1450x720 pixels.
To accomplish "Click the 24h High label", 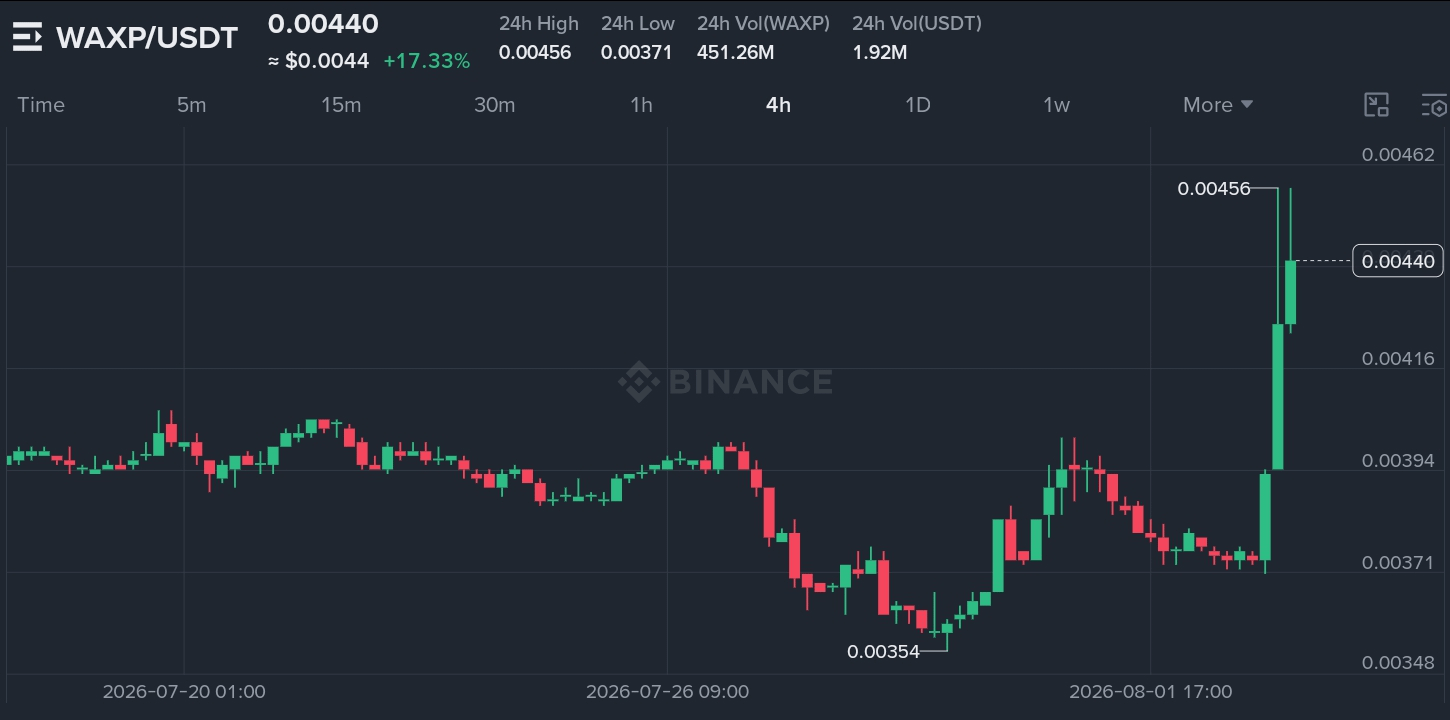I will [x=539, y=23].
